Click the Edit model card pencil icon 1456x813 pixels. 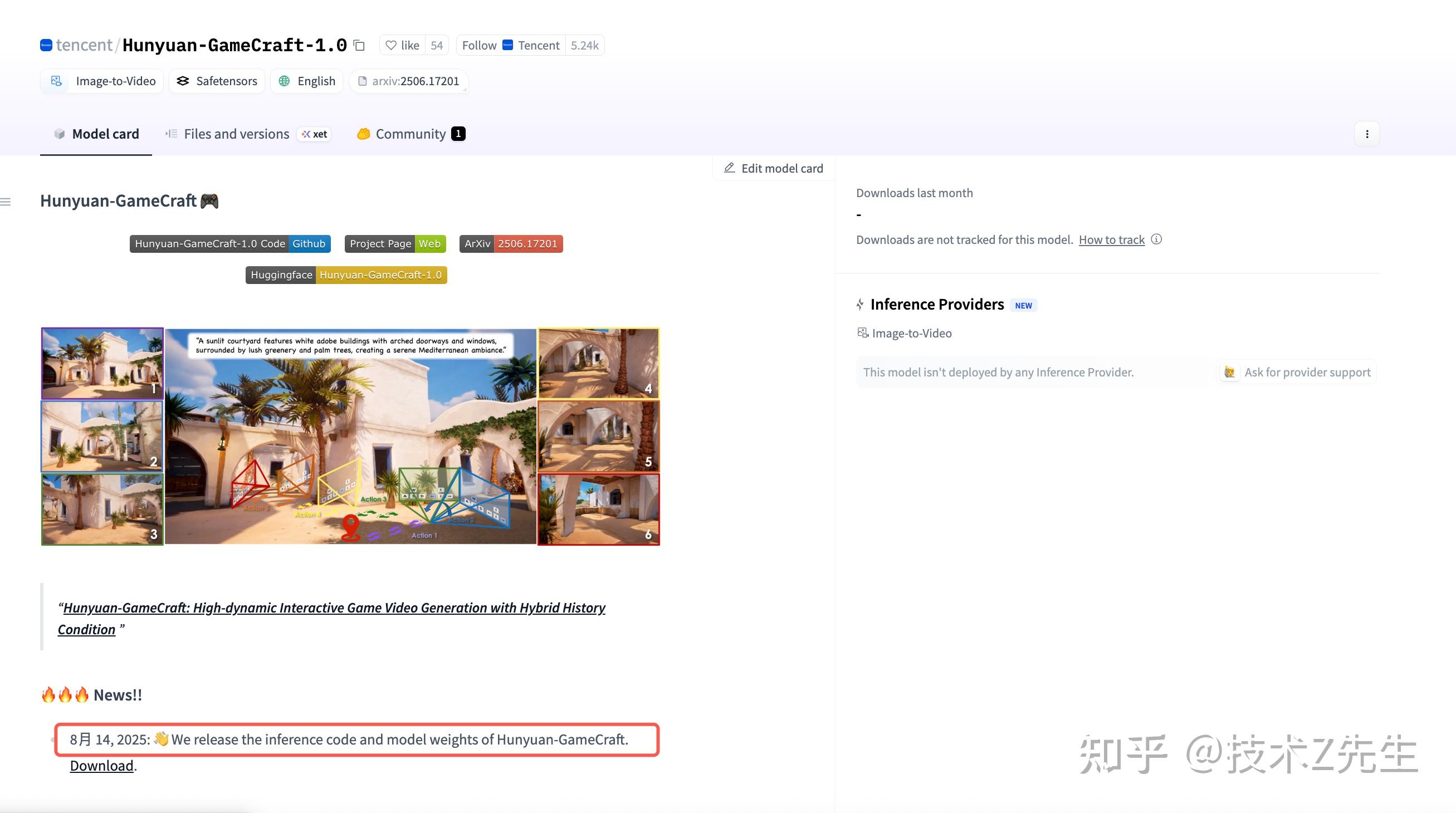pyautogui.click(x=729, y=168)
